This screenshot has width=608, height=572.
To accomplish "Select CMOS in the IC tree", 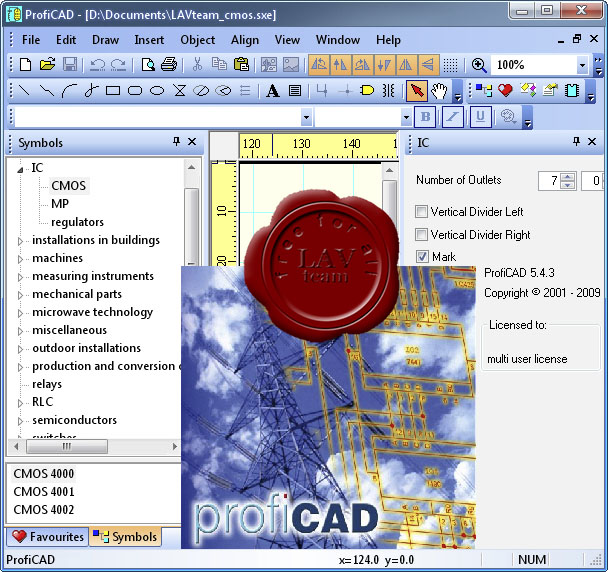I will pyautogui.click(x=68, y=185).
